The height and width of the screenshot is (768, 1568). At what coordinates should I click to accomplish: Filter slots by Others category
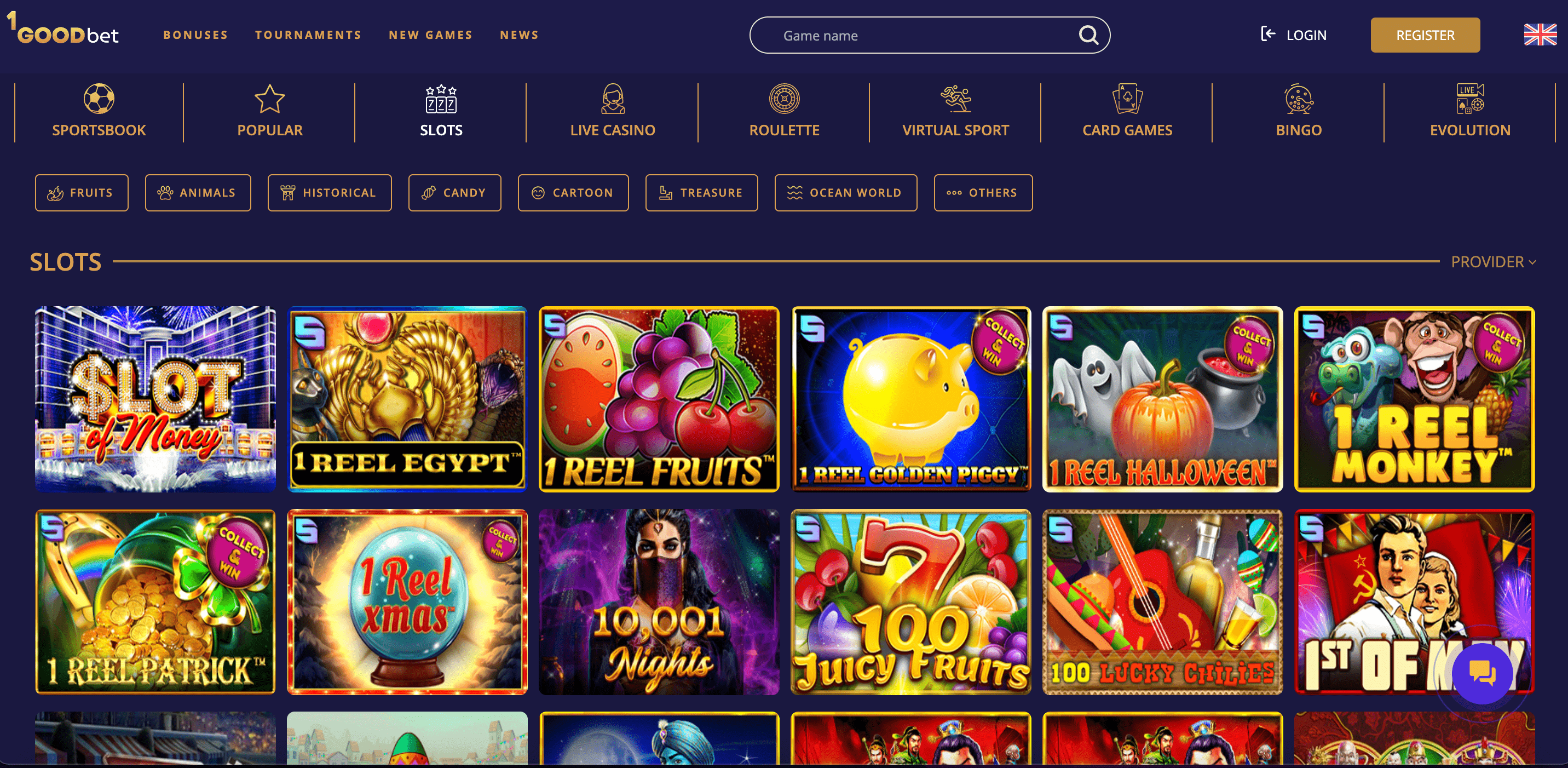point(983,192)
